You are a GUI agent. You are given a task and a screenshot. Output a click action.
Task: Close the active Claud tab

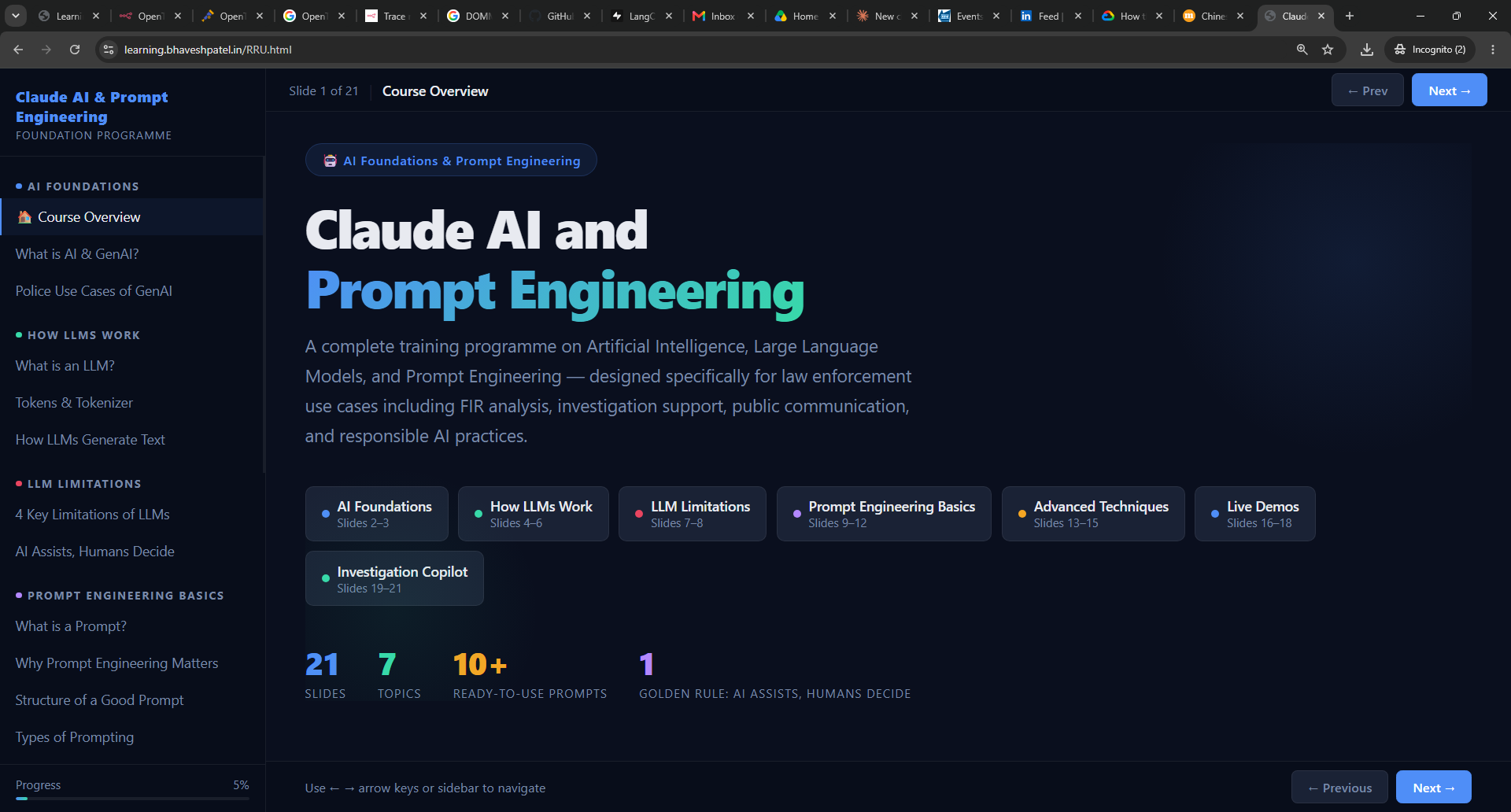coord(1321,16)
